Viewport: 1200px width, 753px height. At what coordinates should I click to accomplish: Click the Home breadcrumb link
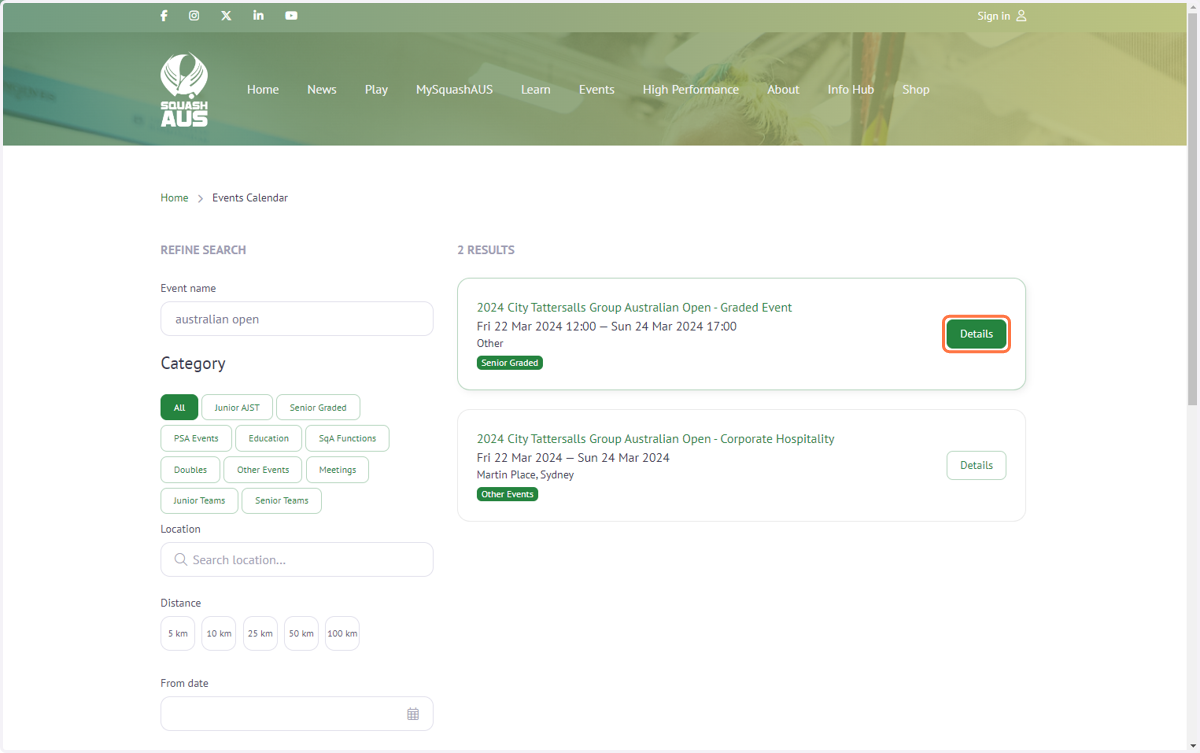tap(174, 198)
